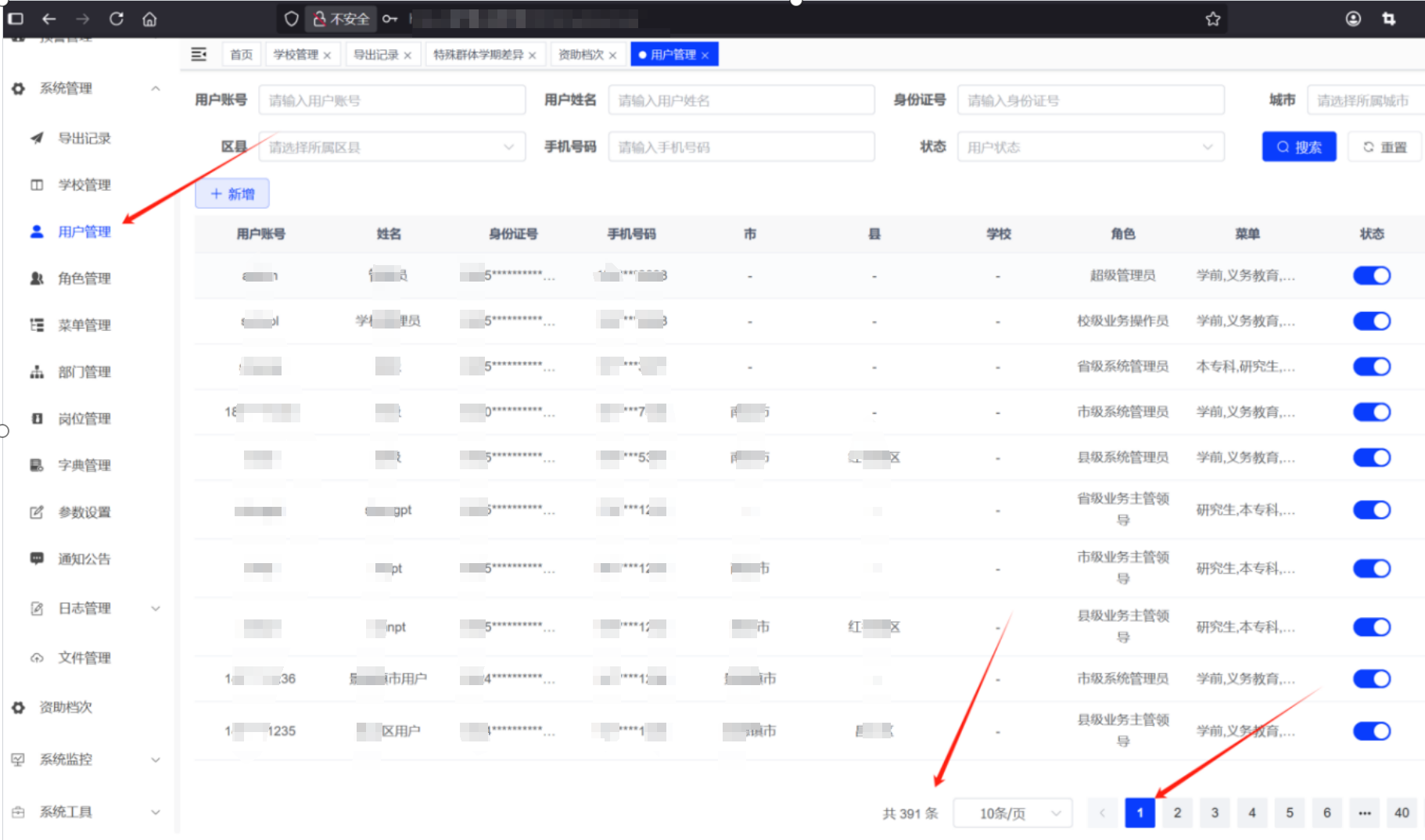Switch to the 导出记录 tab
The height and width of the screenshot is (840, 1425).
pos(382,55)
